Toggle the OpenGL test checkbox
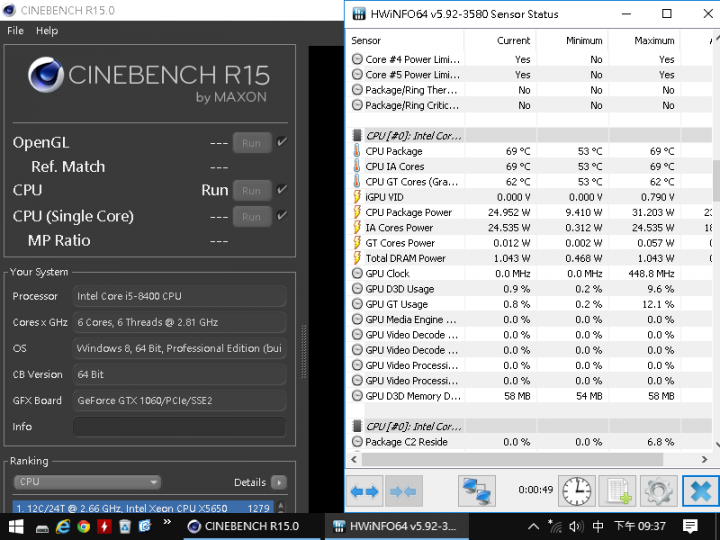Viewport: 720px width, 540px height. point(282,142)
